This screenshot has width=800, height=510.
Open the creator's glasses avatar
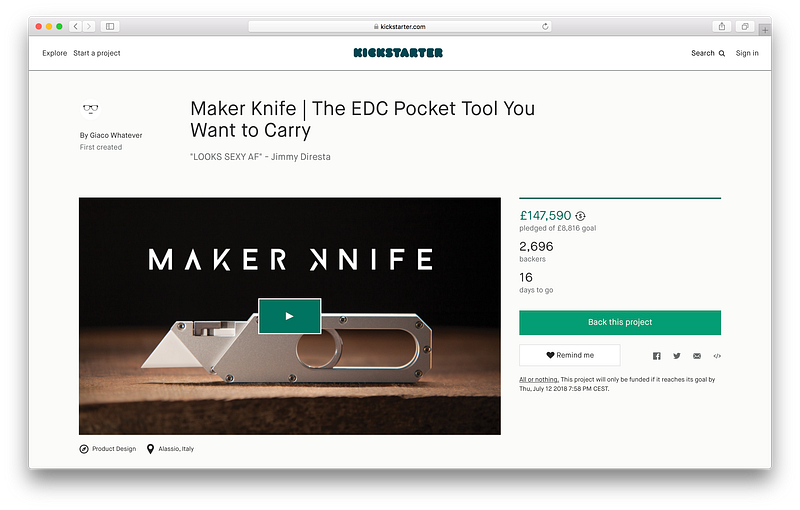[89, 109]
